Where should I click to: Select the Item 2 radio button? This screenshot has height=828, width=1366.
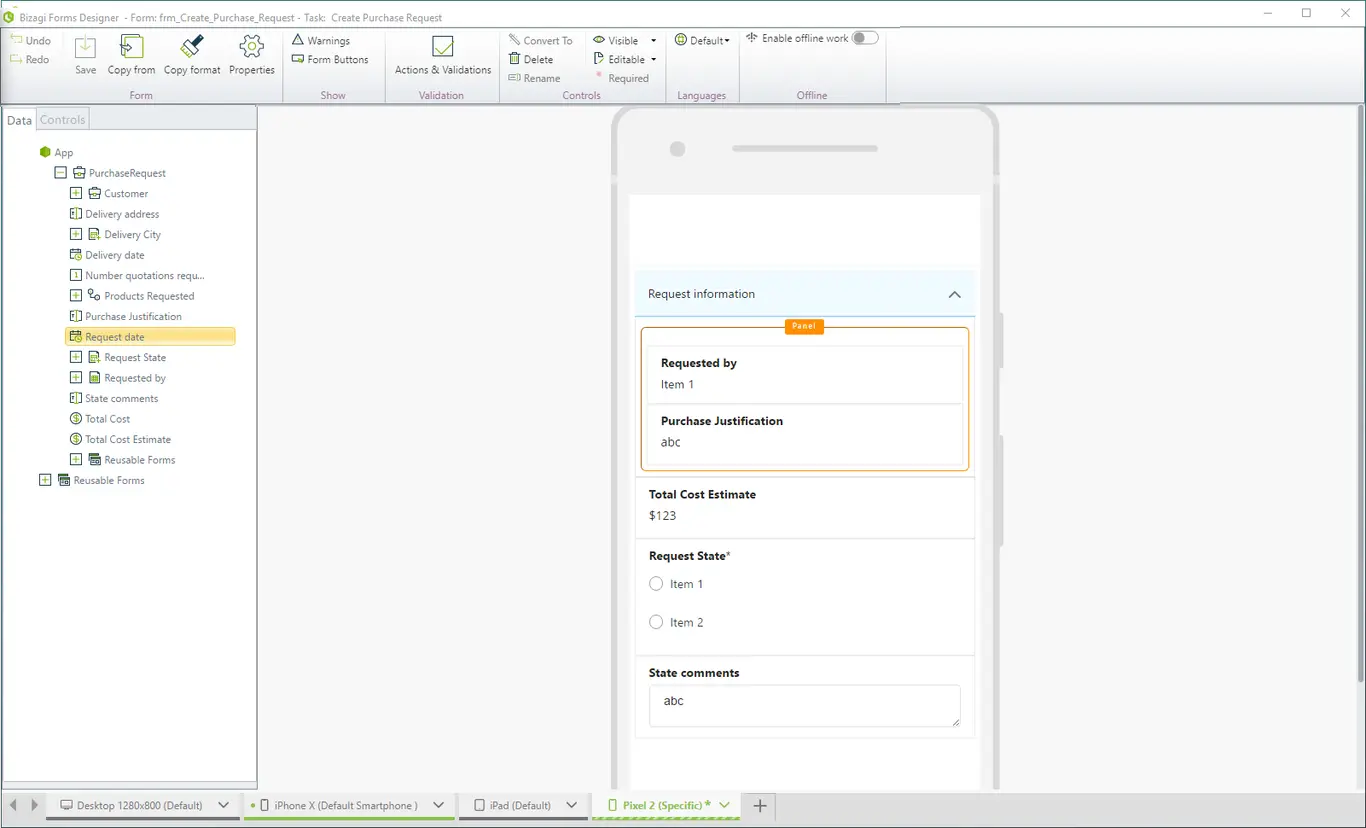click(x=656, y=622)
